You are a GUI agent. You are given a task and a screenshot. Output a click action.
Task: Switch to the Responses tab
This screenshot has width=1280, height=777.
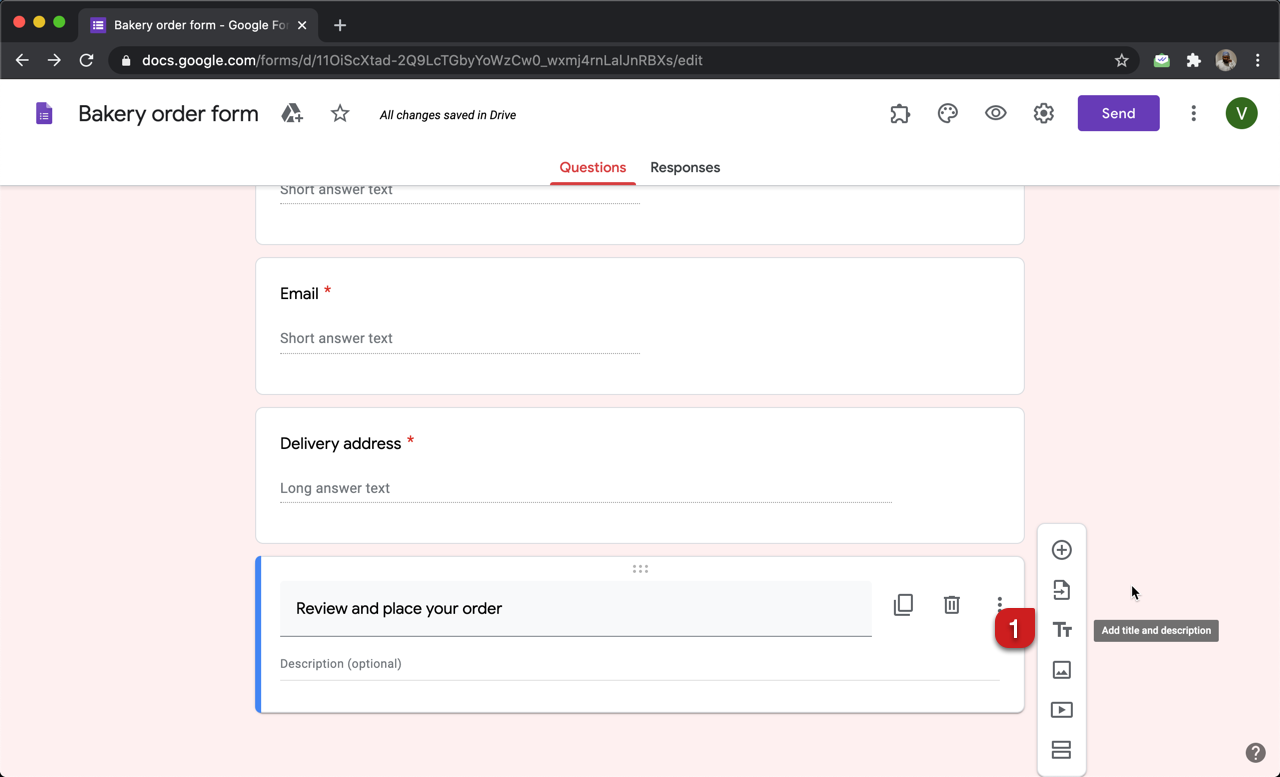[685, 167]
